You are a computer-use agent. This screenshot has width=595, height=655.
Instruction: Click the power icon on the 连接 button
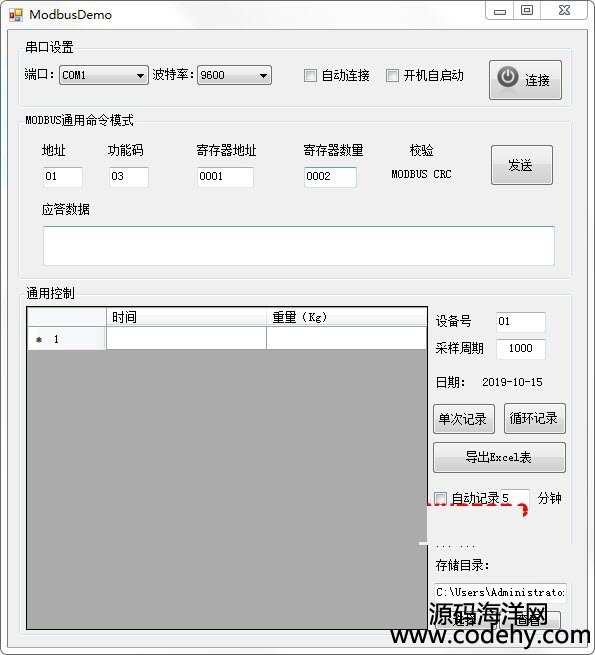[x=508, y=78]
